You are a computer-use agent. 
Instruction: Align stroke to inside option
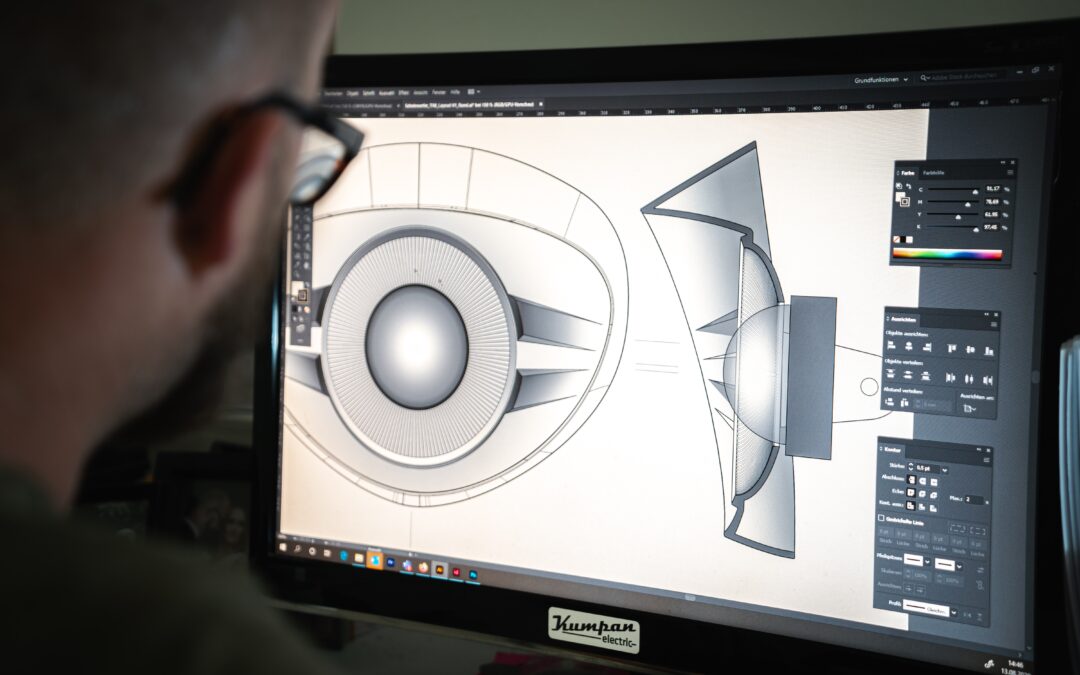coord(922,507)
